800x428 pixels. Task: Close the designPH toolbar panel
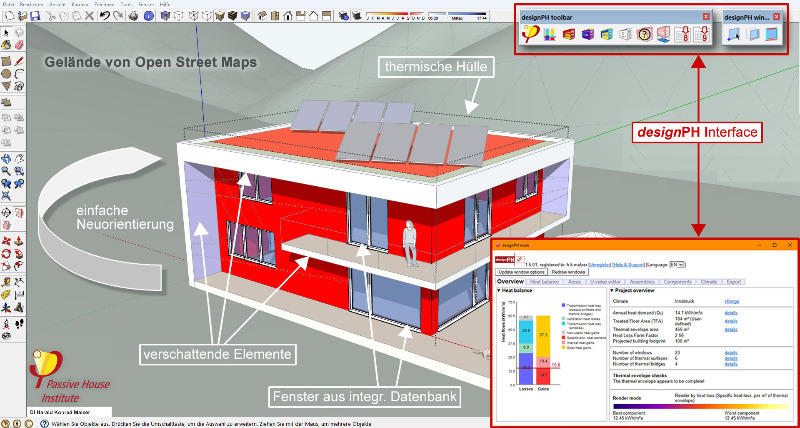tap(706, 16)
